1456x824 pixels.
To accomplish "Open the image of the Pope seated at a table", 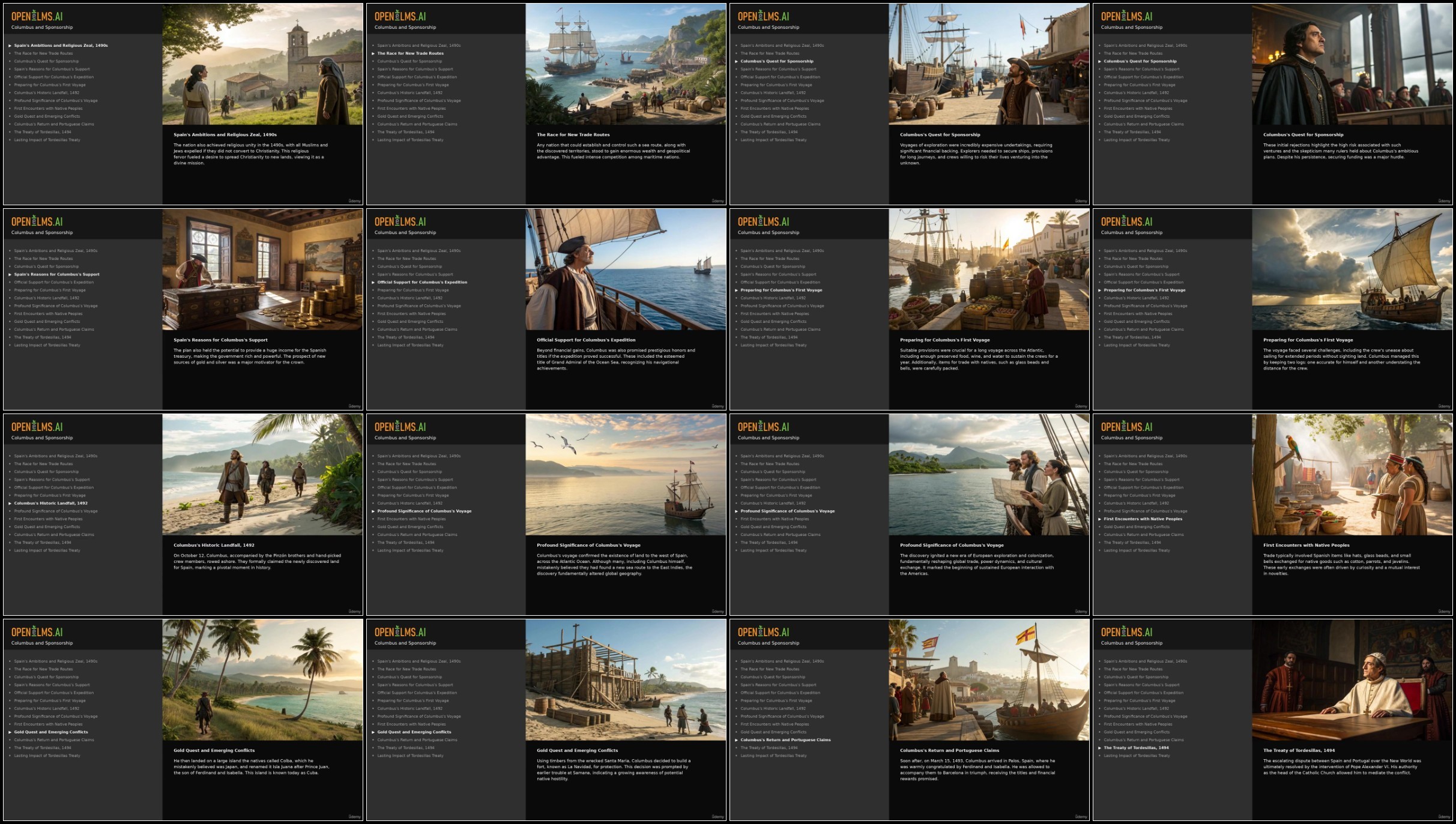I will pos(1352,680).
